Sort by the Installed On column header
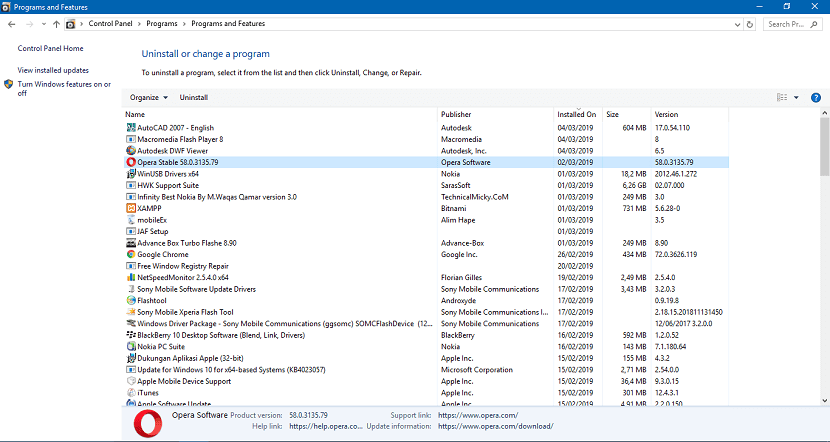 tap(579, 114)
